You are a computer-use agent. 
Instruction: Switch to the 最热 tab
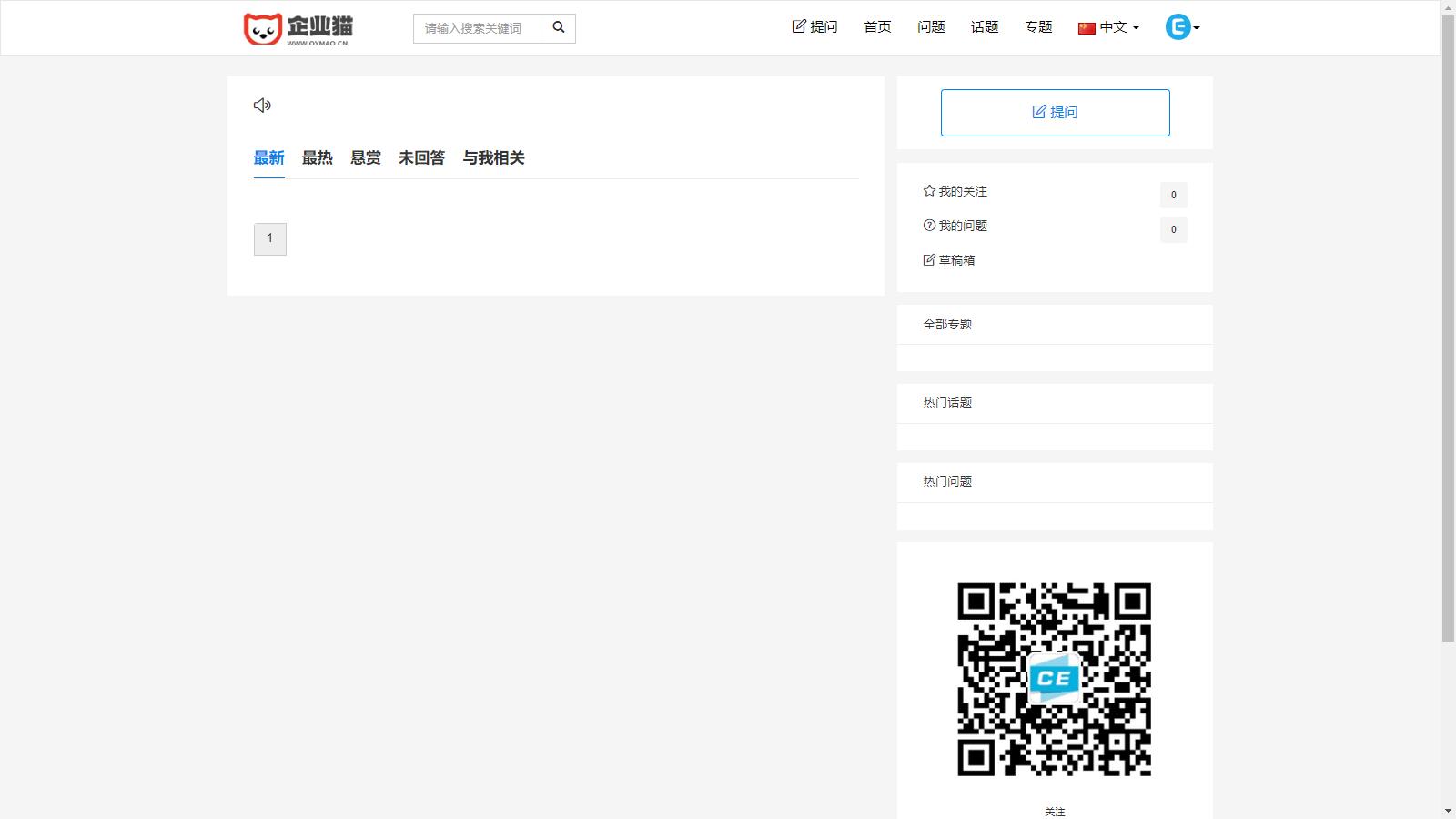pyautogui.click(x=317, y=157)
